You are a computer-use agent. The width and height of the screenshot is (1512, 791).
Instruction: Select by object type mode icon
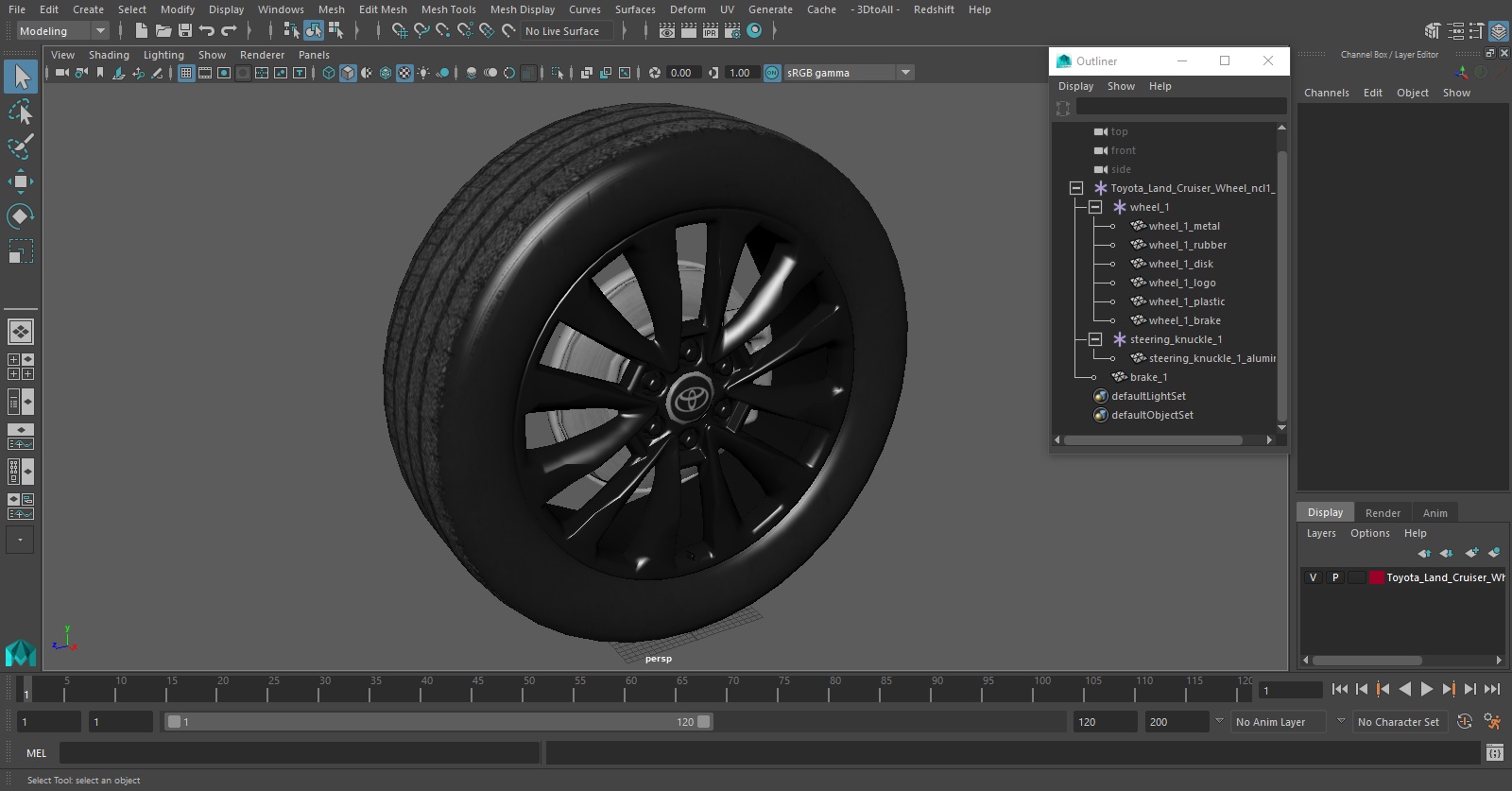coord(314,30)
